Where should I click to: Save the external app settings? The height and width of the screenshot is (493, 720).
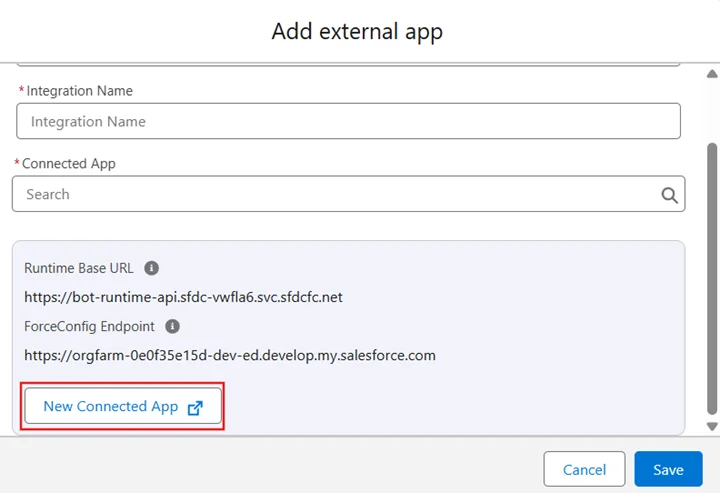tap(668, 469)
